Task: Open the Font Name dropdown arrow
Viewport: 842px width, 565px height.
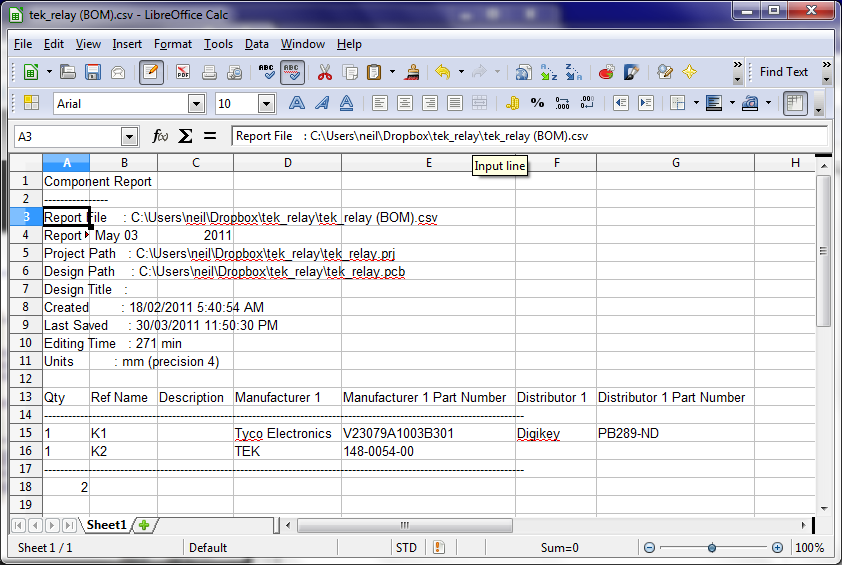Action: 197,104
